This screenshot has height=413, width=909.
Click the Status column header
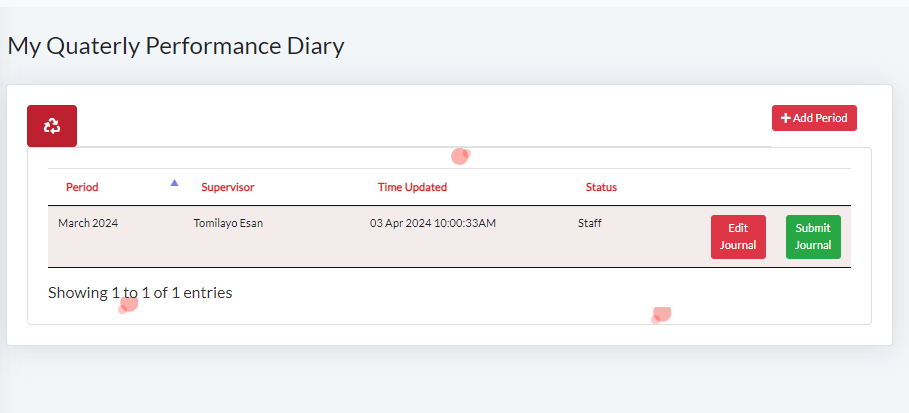[601, 187]
